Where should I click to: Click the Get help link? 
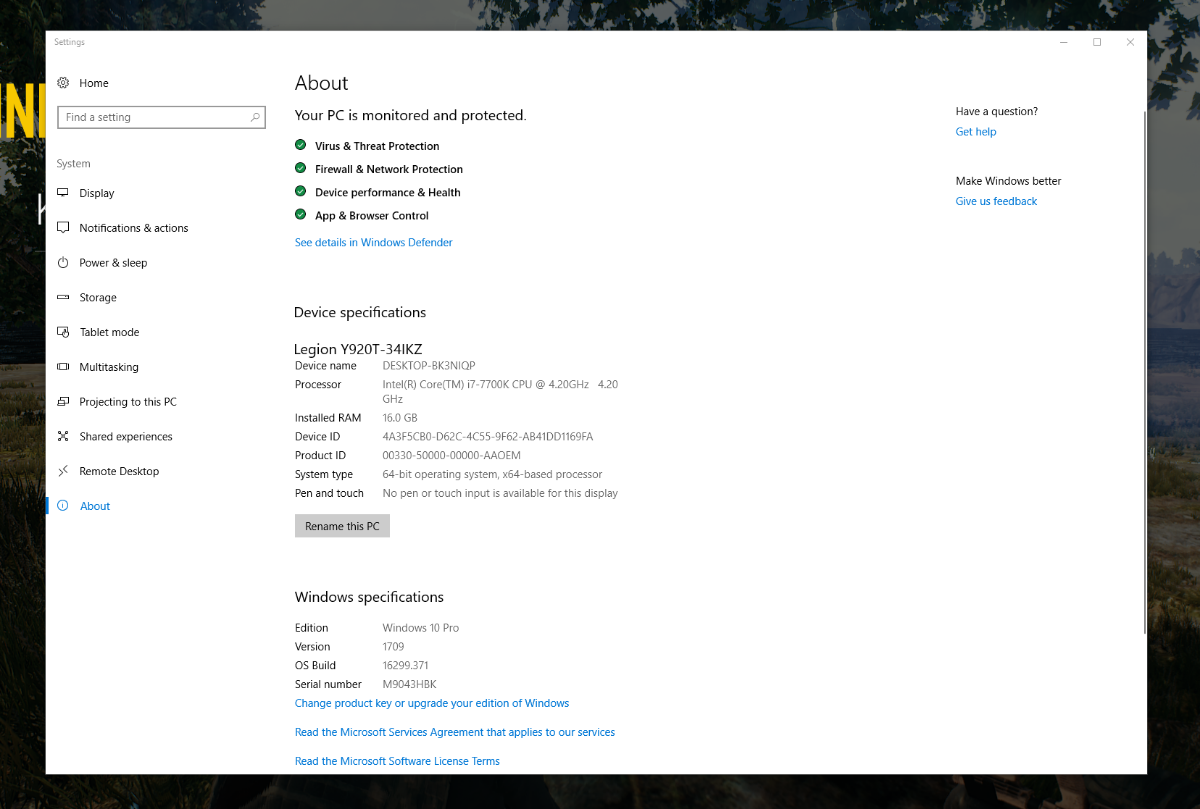click(x=975, y=132)
